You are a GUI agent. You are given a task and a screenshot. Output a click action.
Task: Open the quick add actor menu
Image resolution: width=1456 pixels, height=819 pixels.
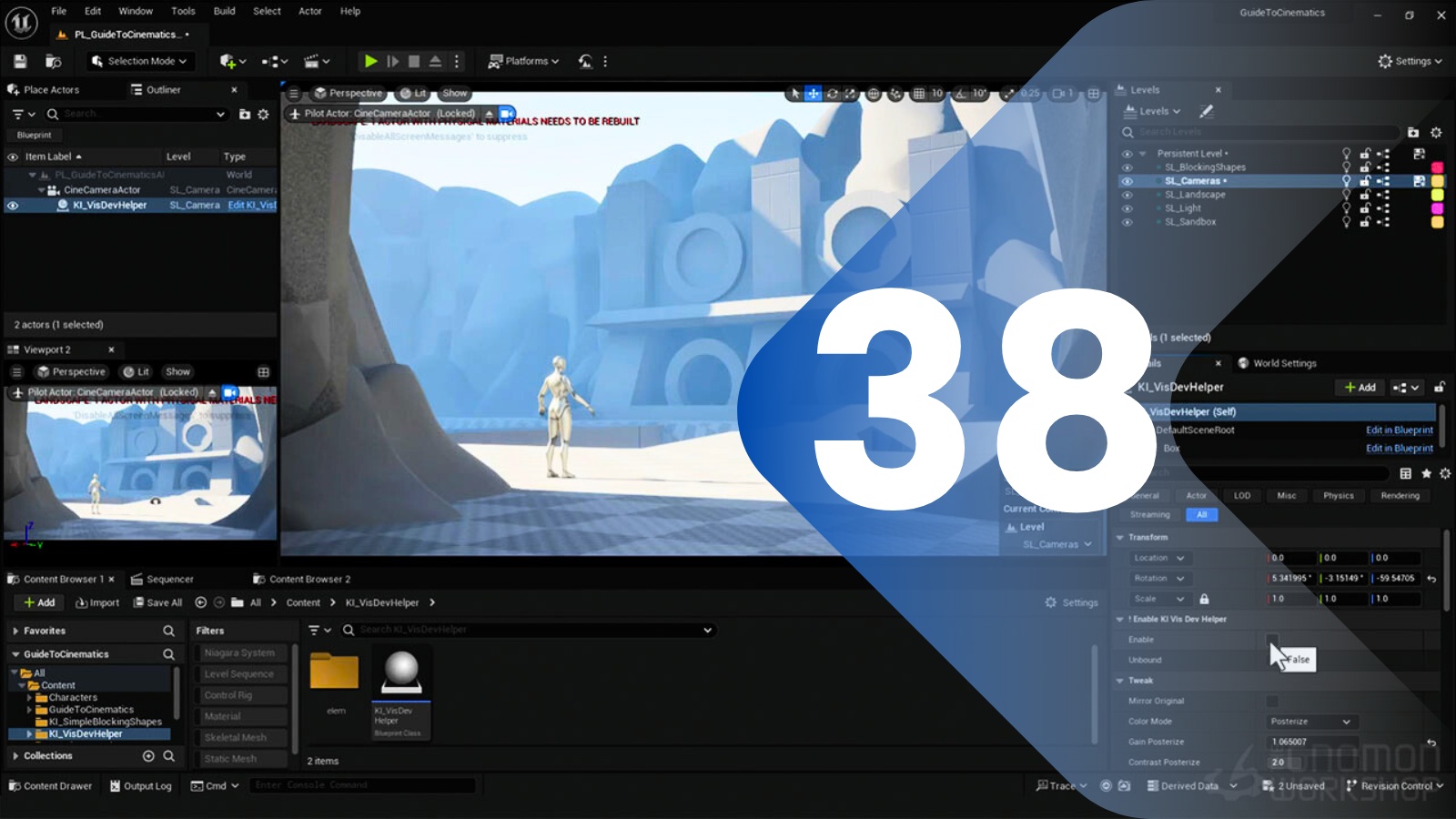coord(233,61)
